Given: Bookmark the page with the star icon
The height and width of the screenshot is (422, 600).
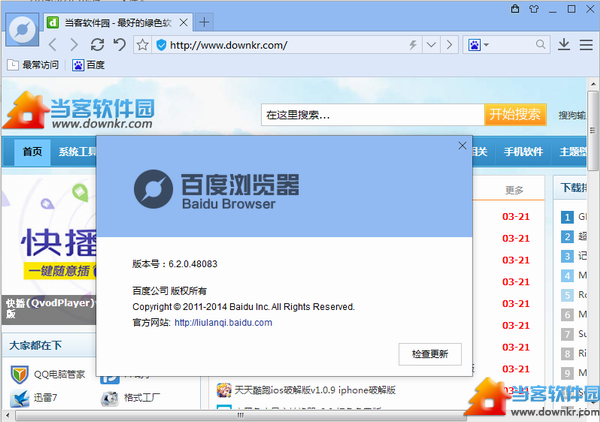Looking at the screenshot, I should click(x=142, y=45).
